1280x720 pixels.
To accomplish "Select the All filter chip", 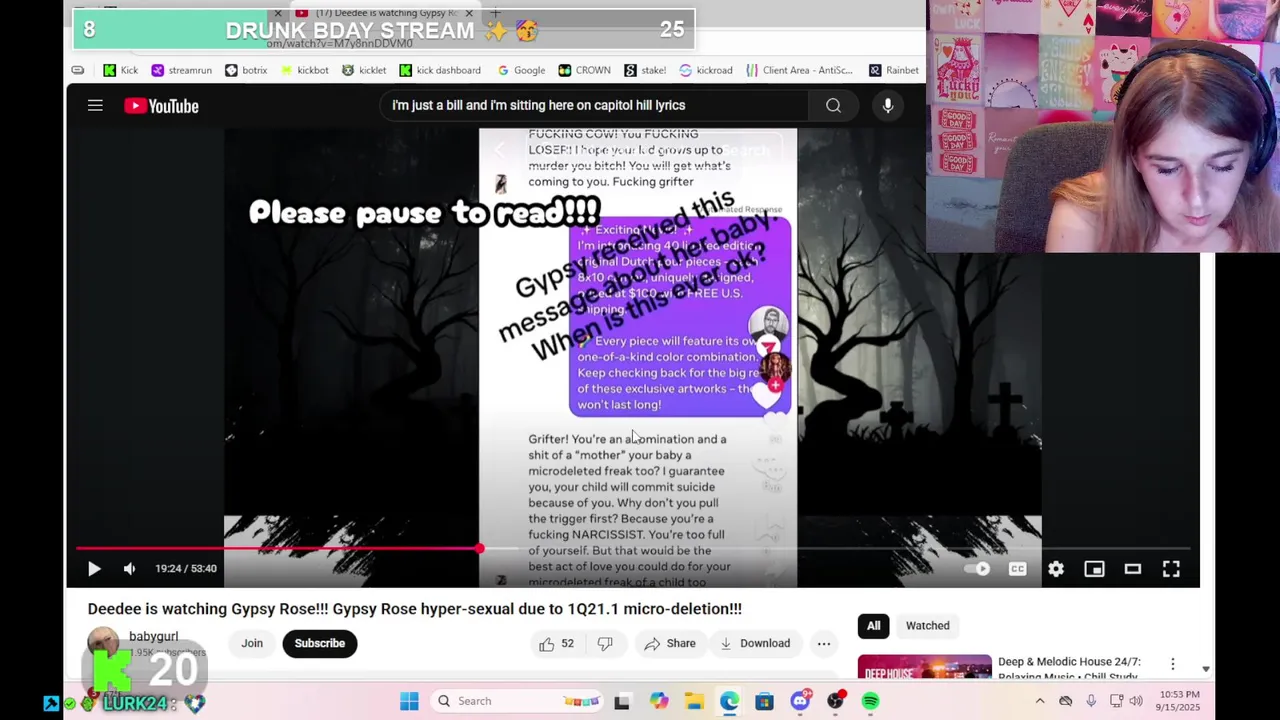I will point(873,626).
